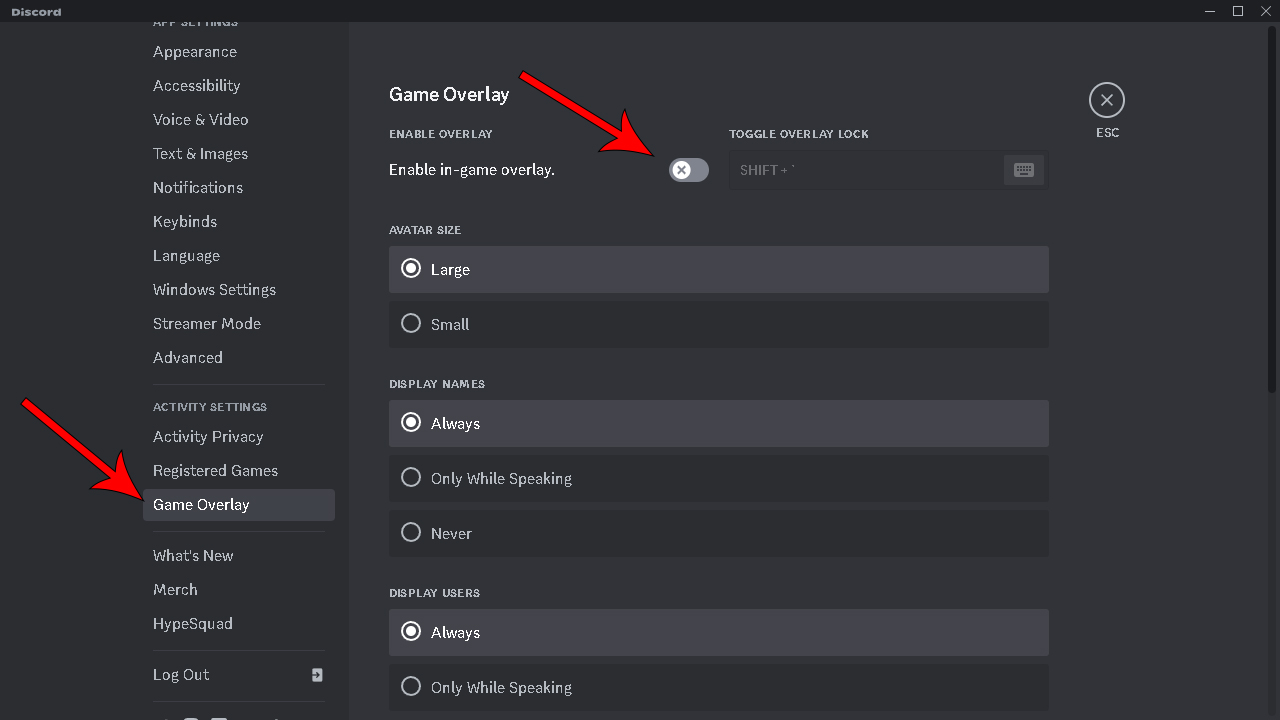Open the What's New changelog
1280x720 pixels.
point(193,556)
